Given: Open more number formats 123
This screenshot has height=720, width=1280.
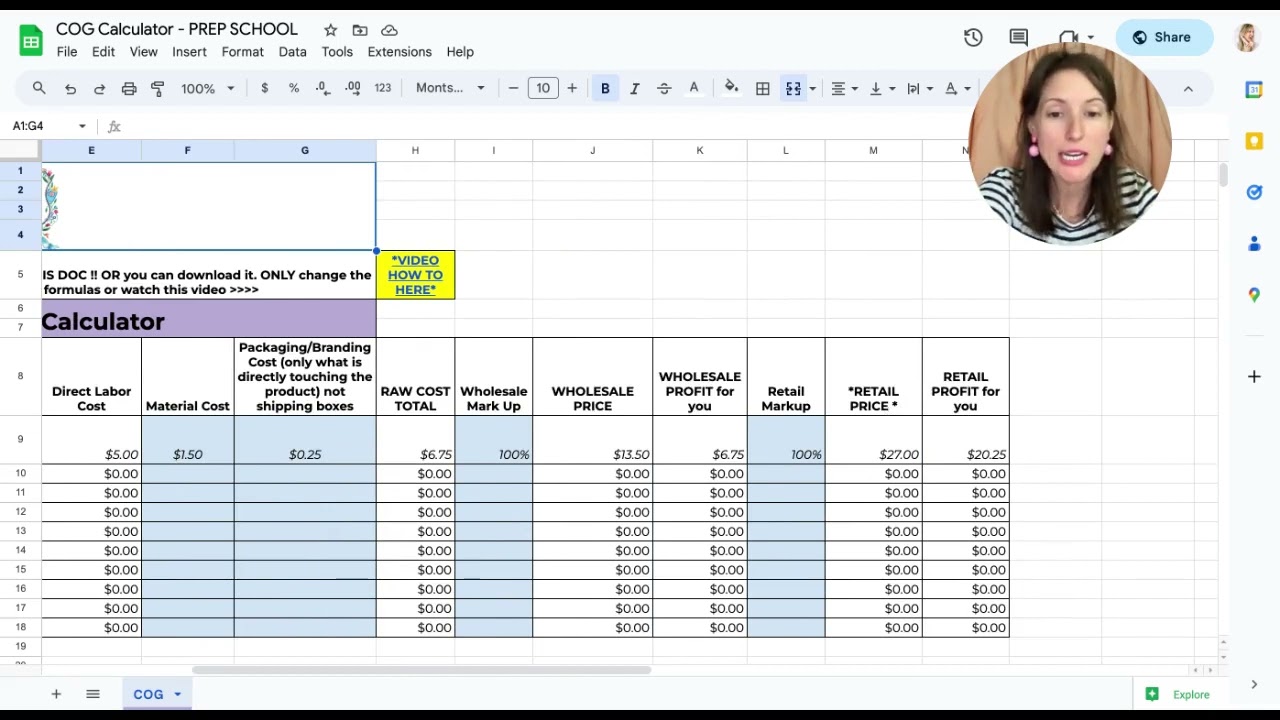Looking at the screenshot, I should click(382, 88).
